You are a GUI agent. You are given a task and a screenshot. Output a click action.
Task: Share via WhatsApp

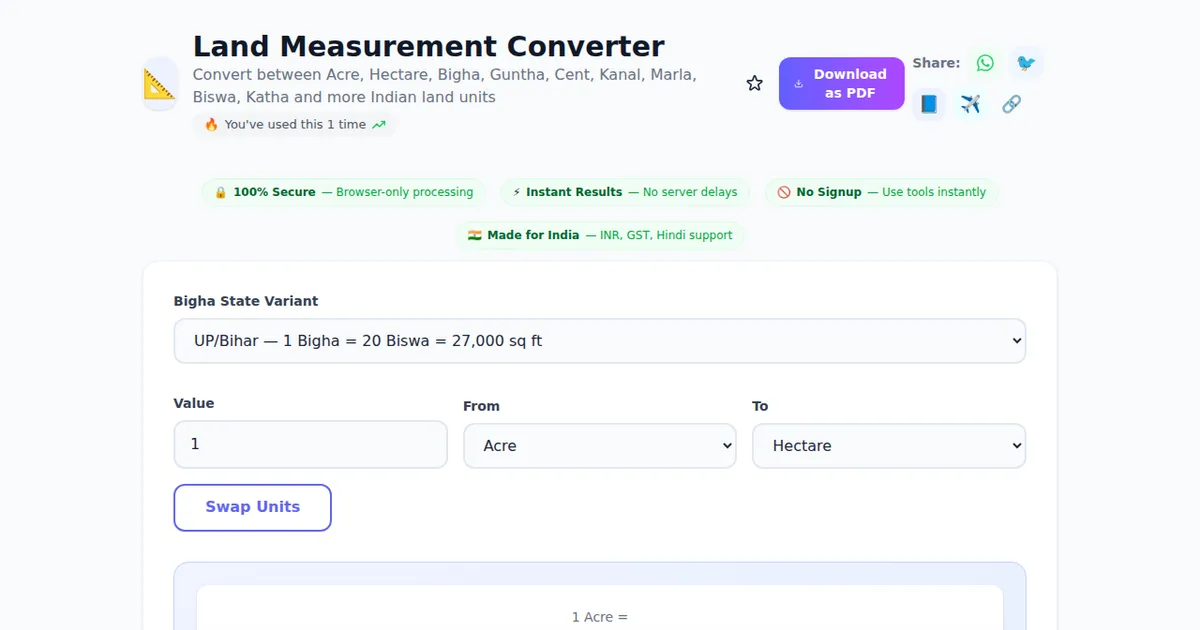985,62
